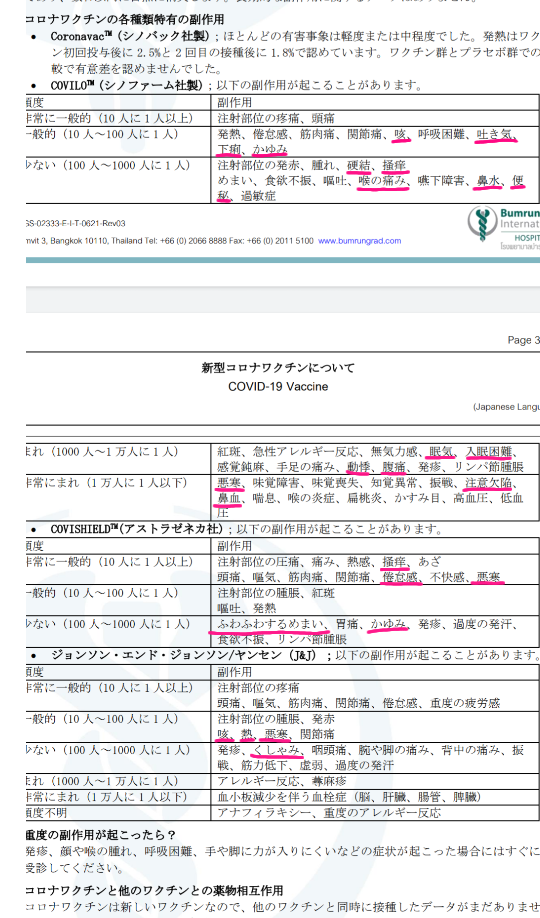Click the phrase 重度の疲労感

point(464,703)
